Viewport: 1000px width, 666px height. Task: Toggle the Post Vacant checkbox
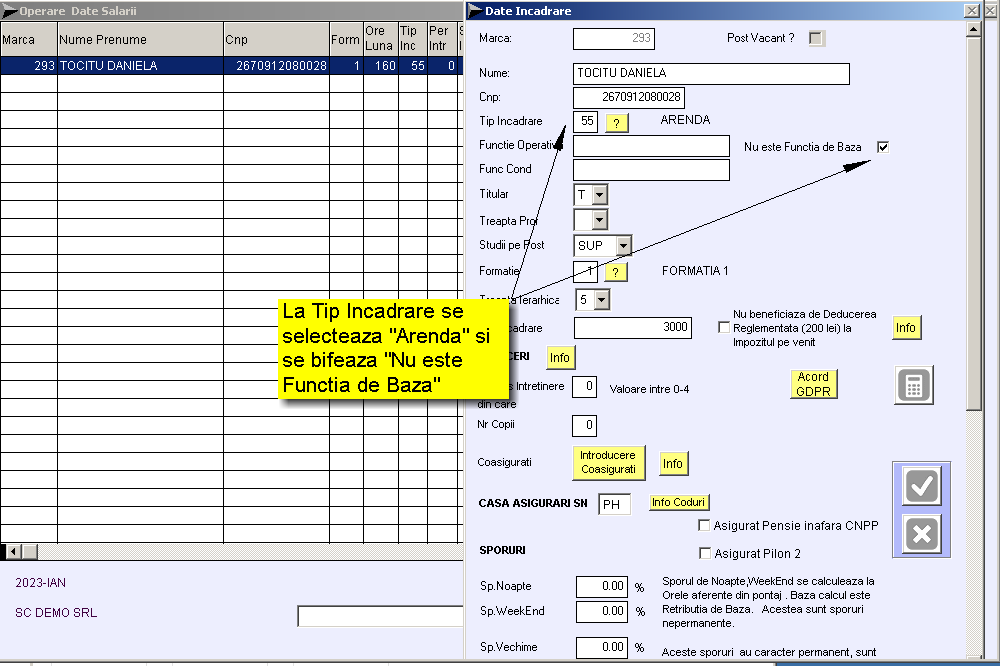816,39
